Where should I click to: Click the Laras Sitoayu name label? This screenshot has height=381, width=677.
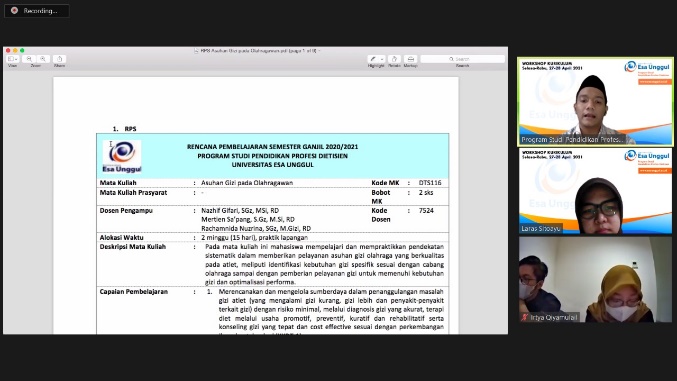[x=541, y=229]
